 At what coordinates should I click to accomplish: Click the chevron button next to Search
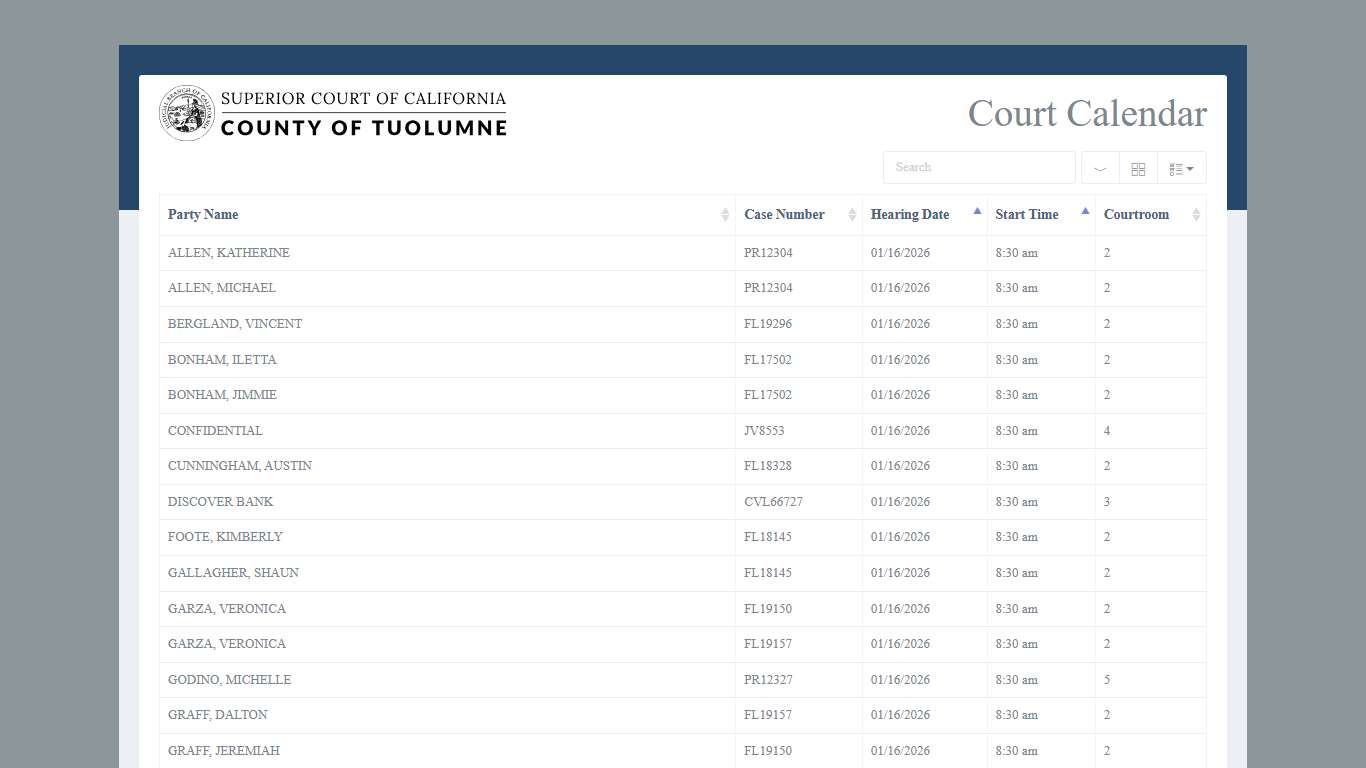[1100, 168]
